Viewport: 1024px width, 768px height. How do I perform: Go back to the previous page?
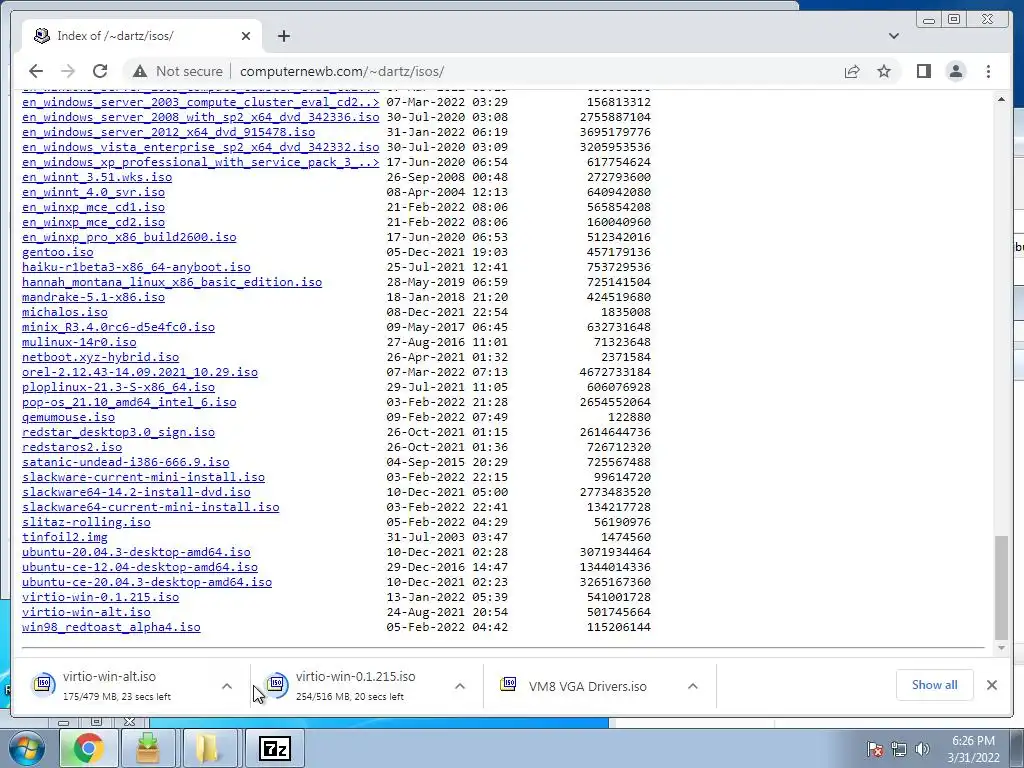click(36, 71)
